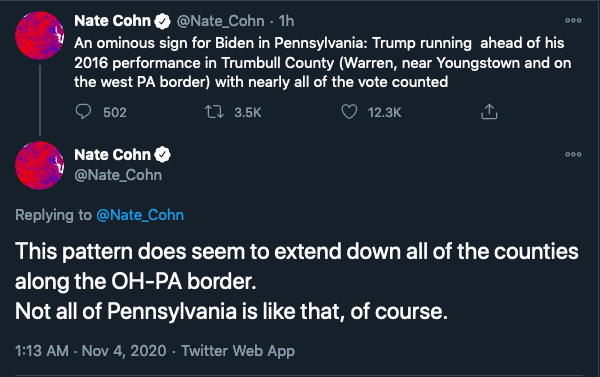Open Nate Cohn's avatar on reply tweet
The height and width of the screenshot is (377, 600).
click(39, 165)
